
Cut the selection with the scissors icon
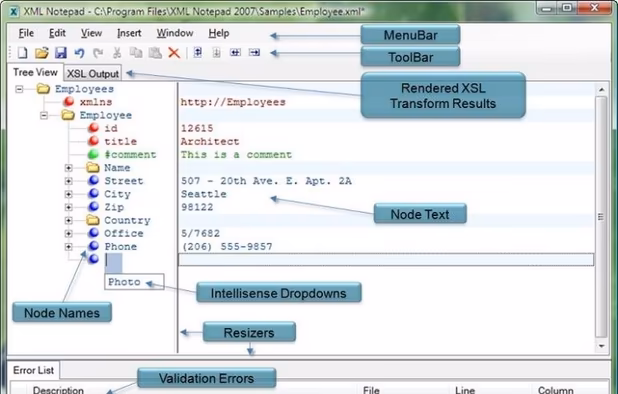[117, 52]
